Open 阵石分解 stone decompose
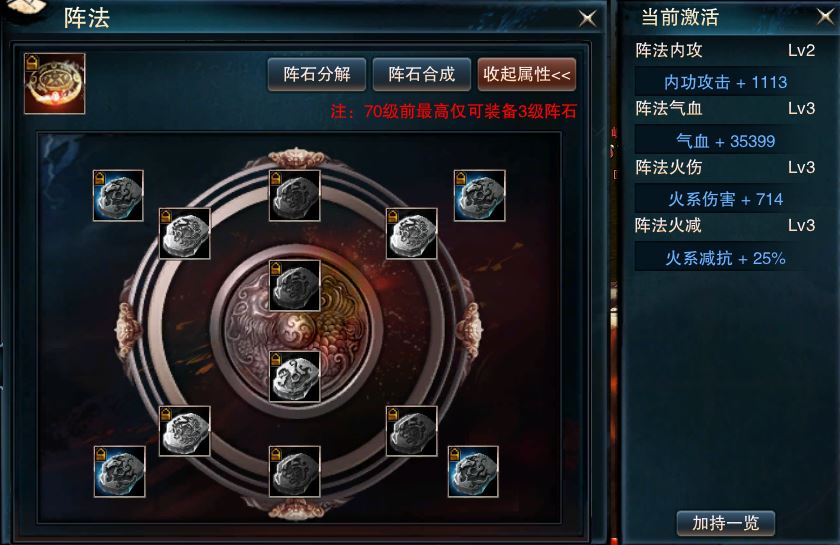Image resolution: width=840 pixels, height=545 pixels. click(x=317, y=74)
